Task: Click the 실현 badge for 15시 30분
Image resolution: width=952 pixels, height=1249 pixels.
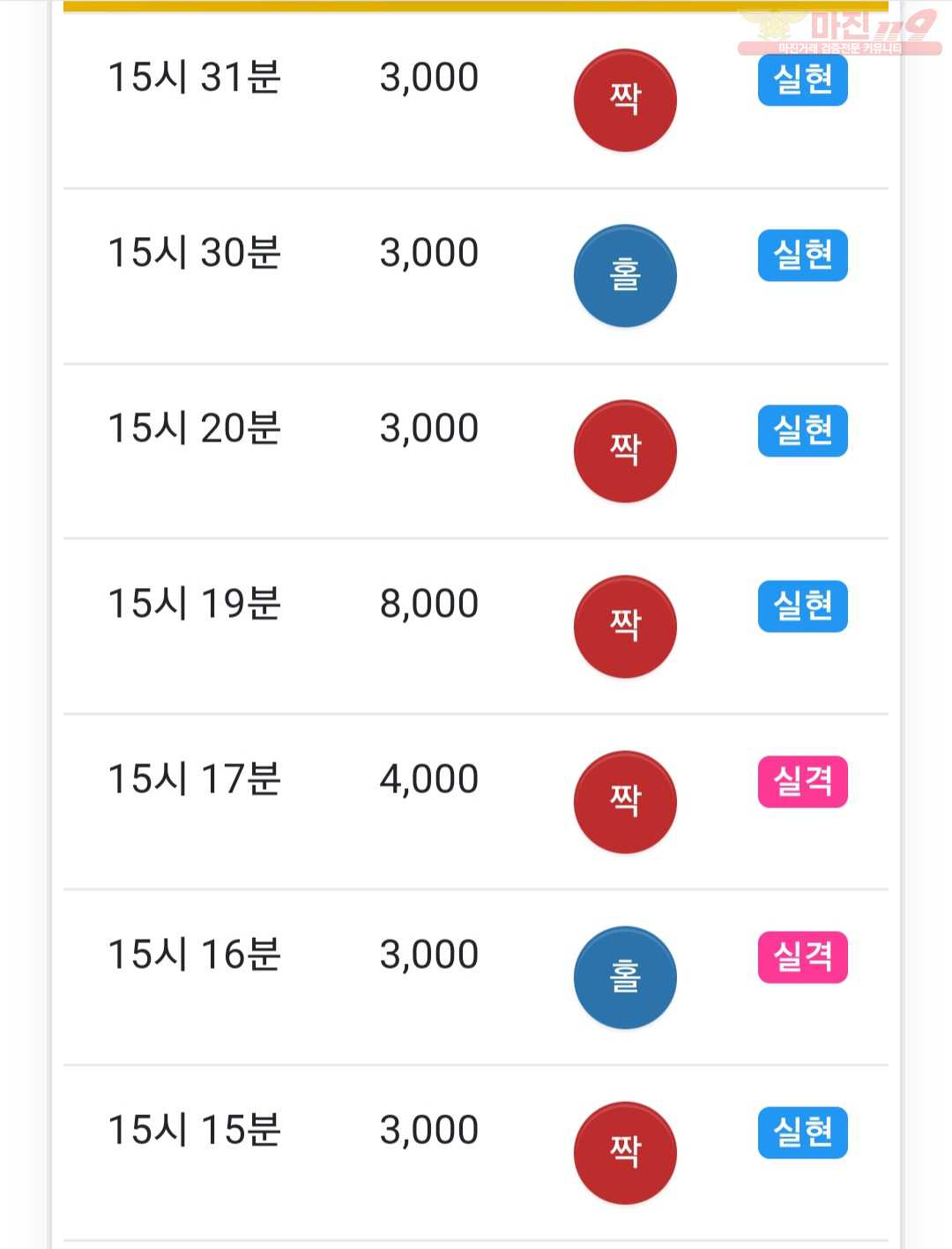Action: pyautogui.click(x=803, y=255)
